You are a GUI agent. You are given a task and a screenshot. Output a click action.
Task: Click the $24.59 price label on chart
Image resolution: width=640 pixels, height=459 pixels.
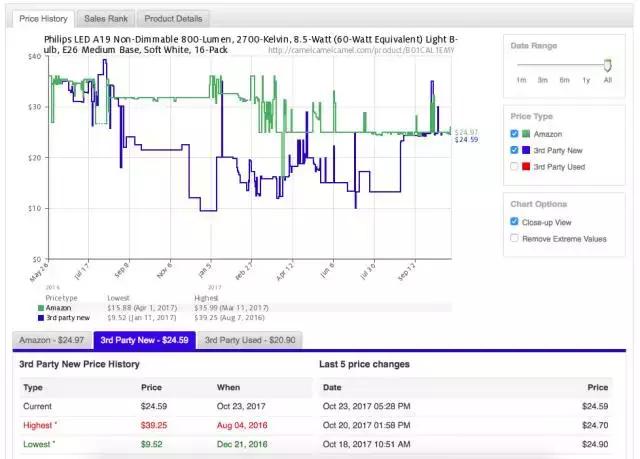point(466,140)
